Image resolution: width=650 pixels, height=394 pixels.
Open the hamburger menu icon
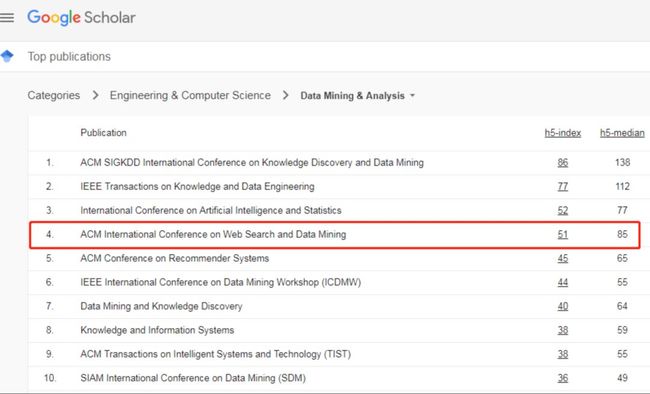coord(7,17)
